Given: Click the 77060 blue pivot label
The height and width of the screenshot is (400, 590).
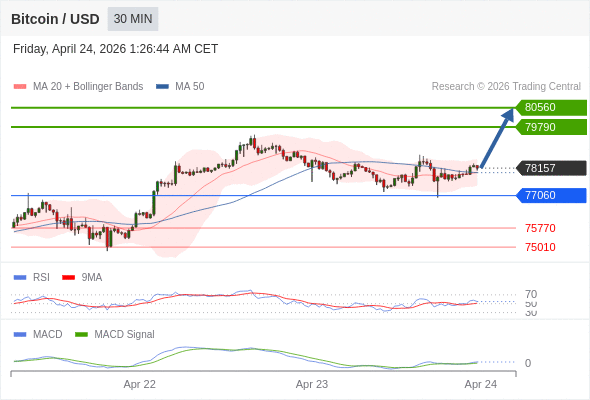Looking at the screenshot, I should point(551,195).
